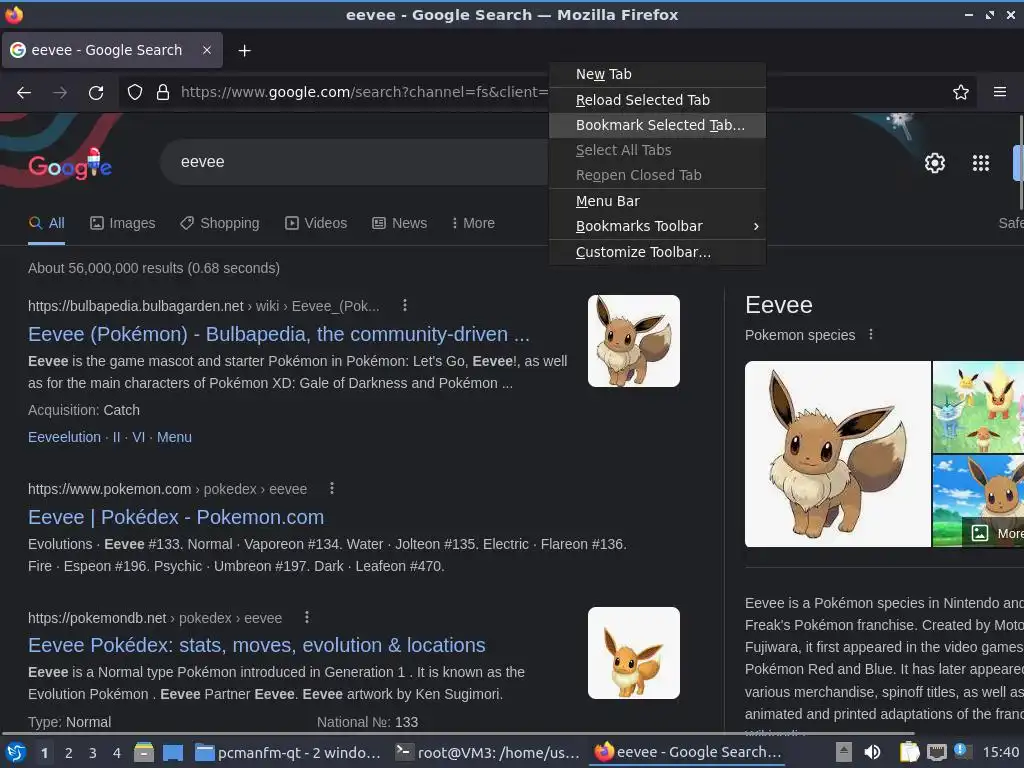The image size is (1024, 768).
Task: Expand the Bookmarks Toolbar submenu
Action: 658,226
